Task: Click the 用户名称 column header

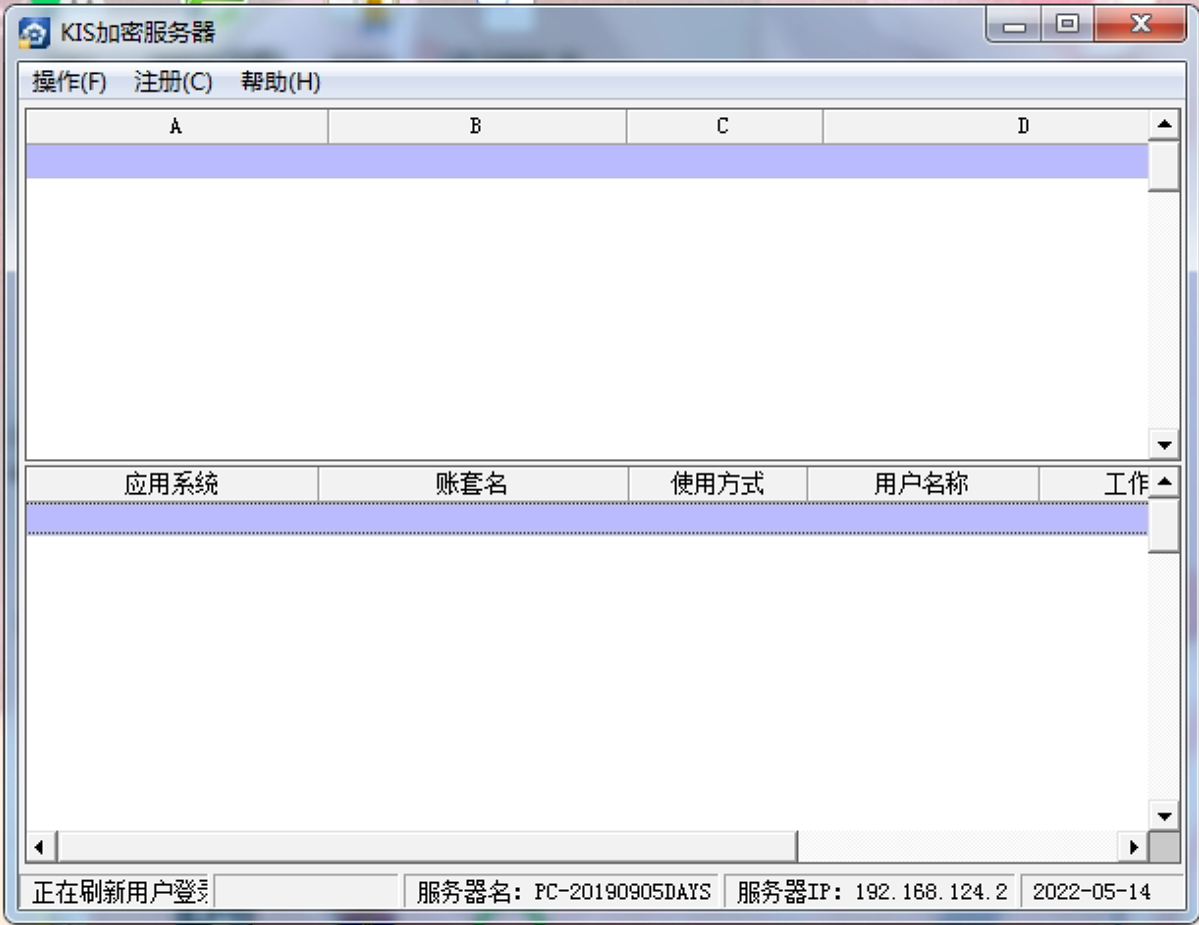Action: tap(922, 484)
